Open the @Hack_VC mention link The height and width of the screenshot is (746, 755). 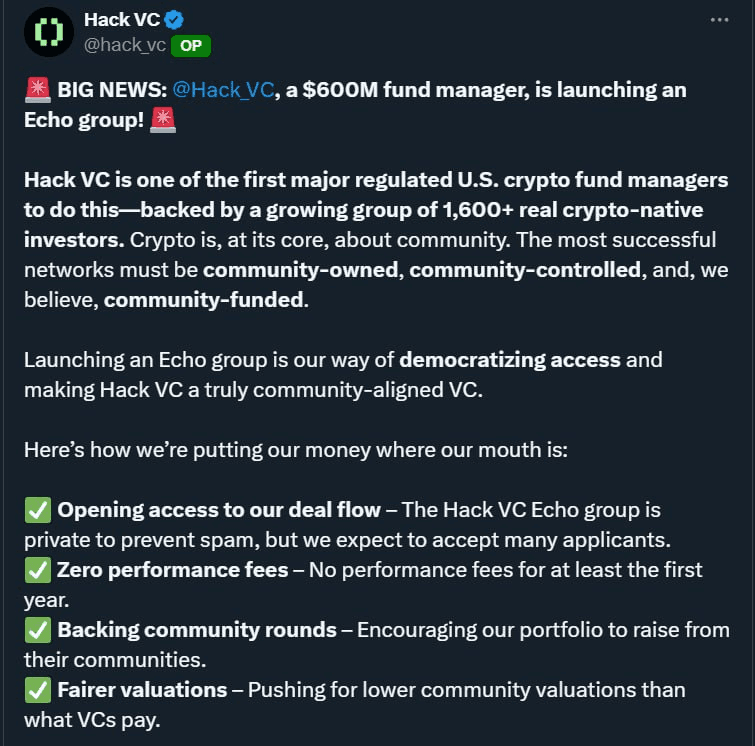pyautogui.click(x=223, y=90)
